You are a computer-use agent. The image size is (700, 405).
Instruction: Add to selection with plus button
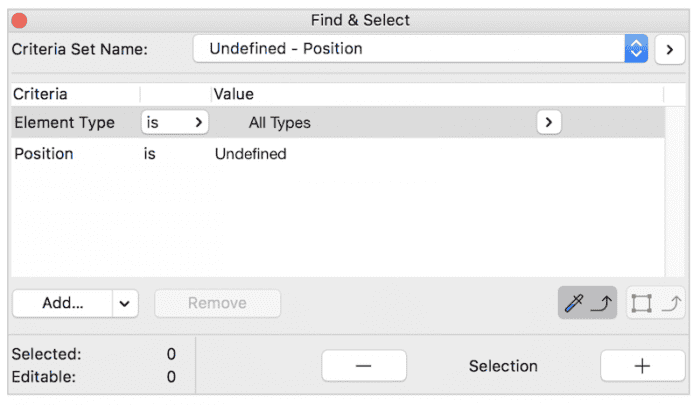(x=642, y=366)
